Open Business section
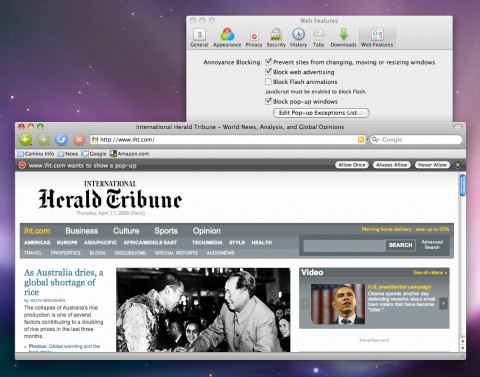The width and height of the screenshot is (480, 377). tap(82, 231)
